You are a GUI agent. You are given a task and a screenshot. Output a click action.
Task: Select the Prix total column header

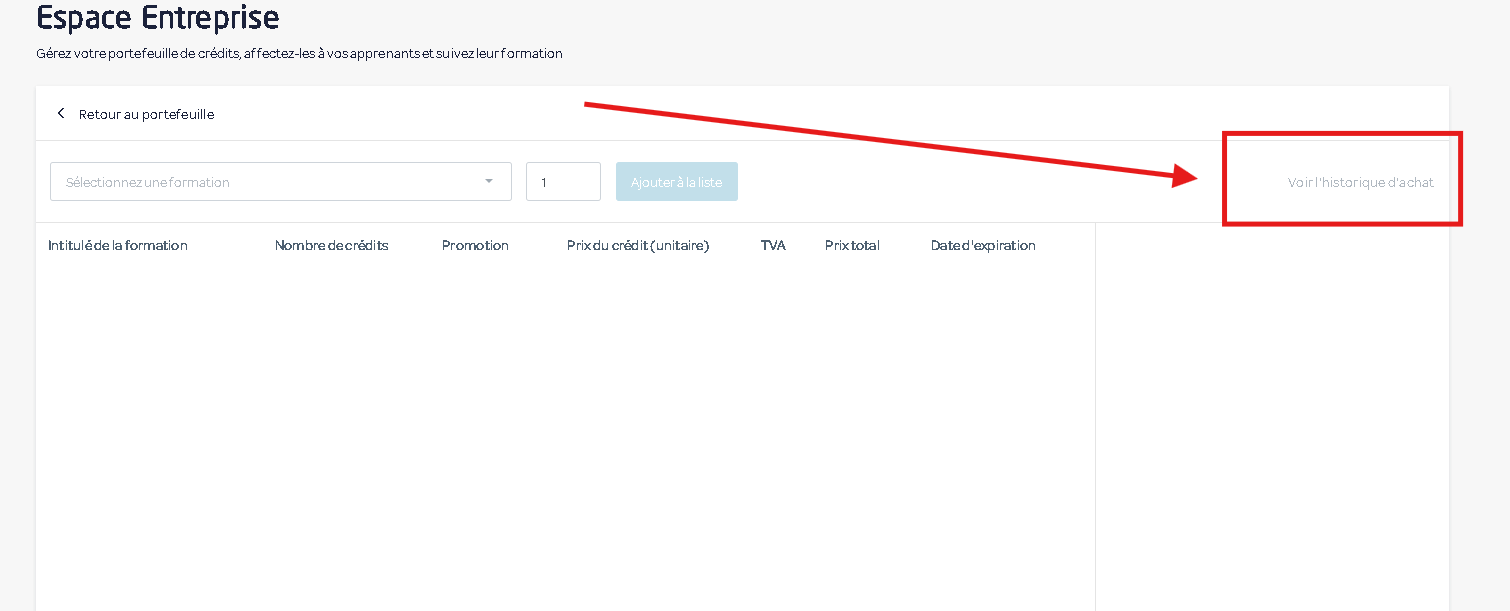coord(852,245)
